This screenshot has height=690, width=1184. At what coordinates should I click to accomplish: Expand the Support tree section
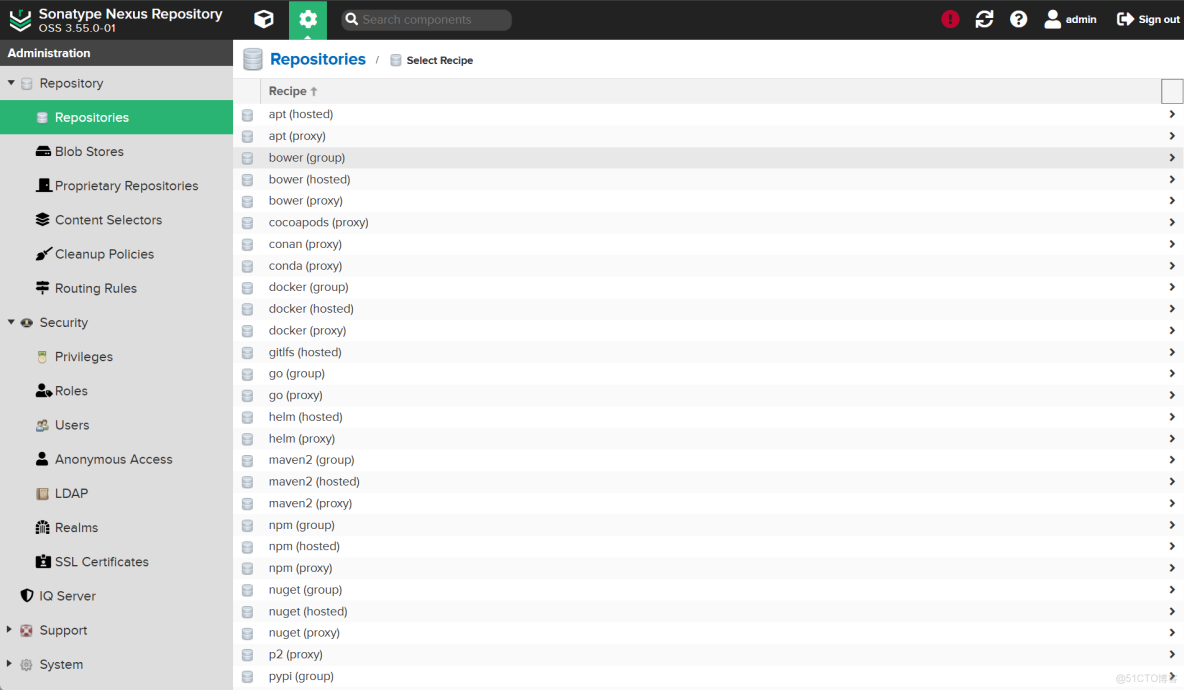9,630
